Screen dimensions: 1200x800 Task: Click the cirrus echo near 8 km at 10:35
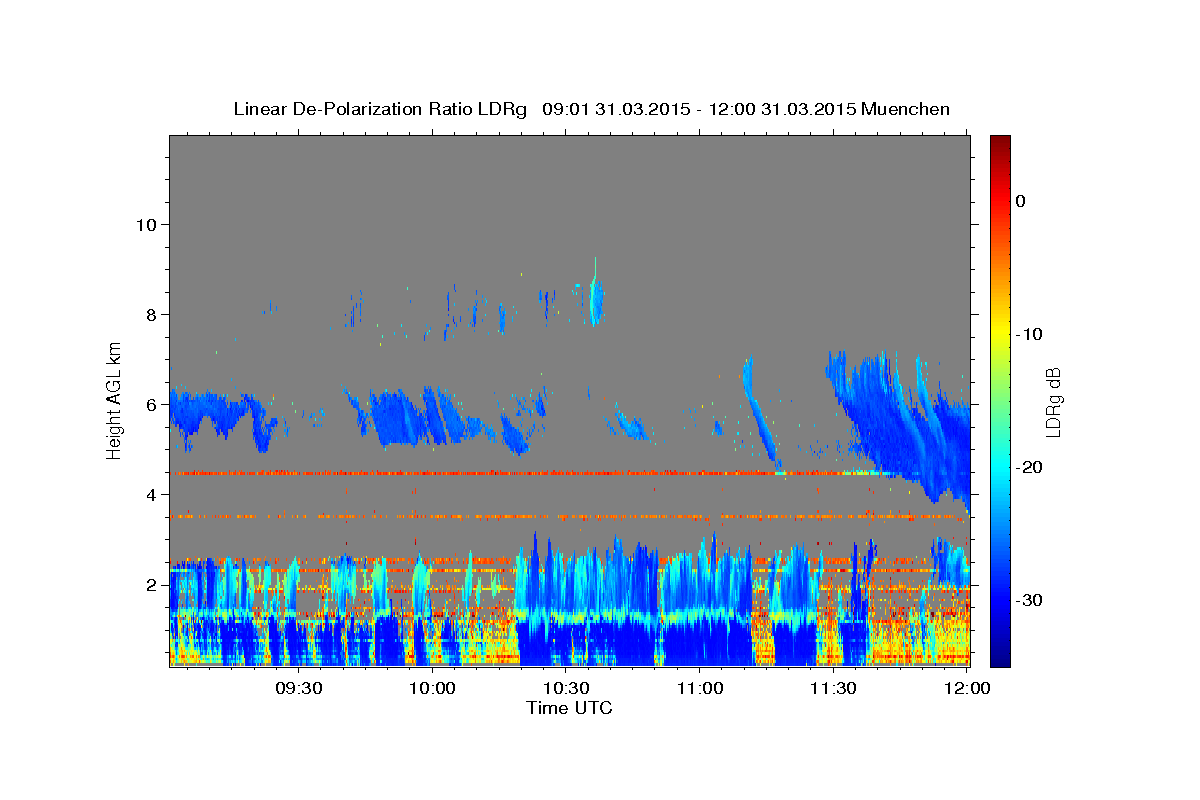[595, 300]
